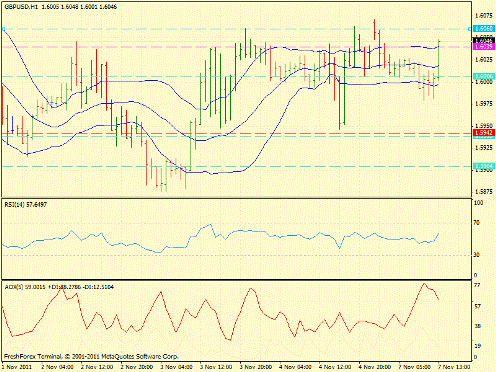496x372 pixels.
Task: Click the 2 Nov 20:00 time label
Action: click(137, 367)
